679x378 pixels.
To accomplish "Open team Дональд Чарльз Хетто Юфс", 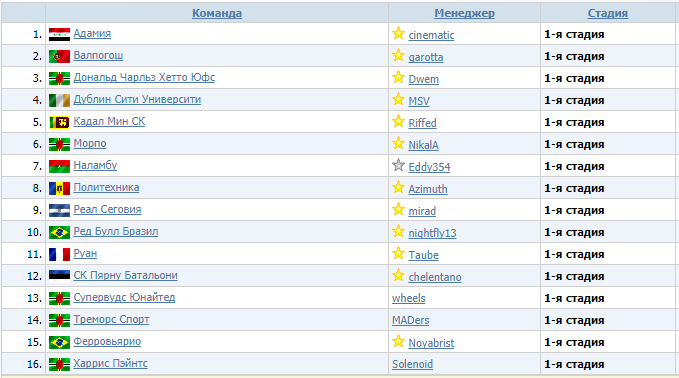I will [x=144, y=78].
